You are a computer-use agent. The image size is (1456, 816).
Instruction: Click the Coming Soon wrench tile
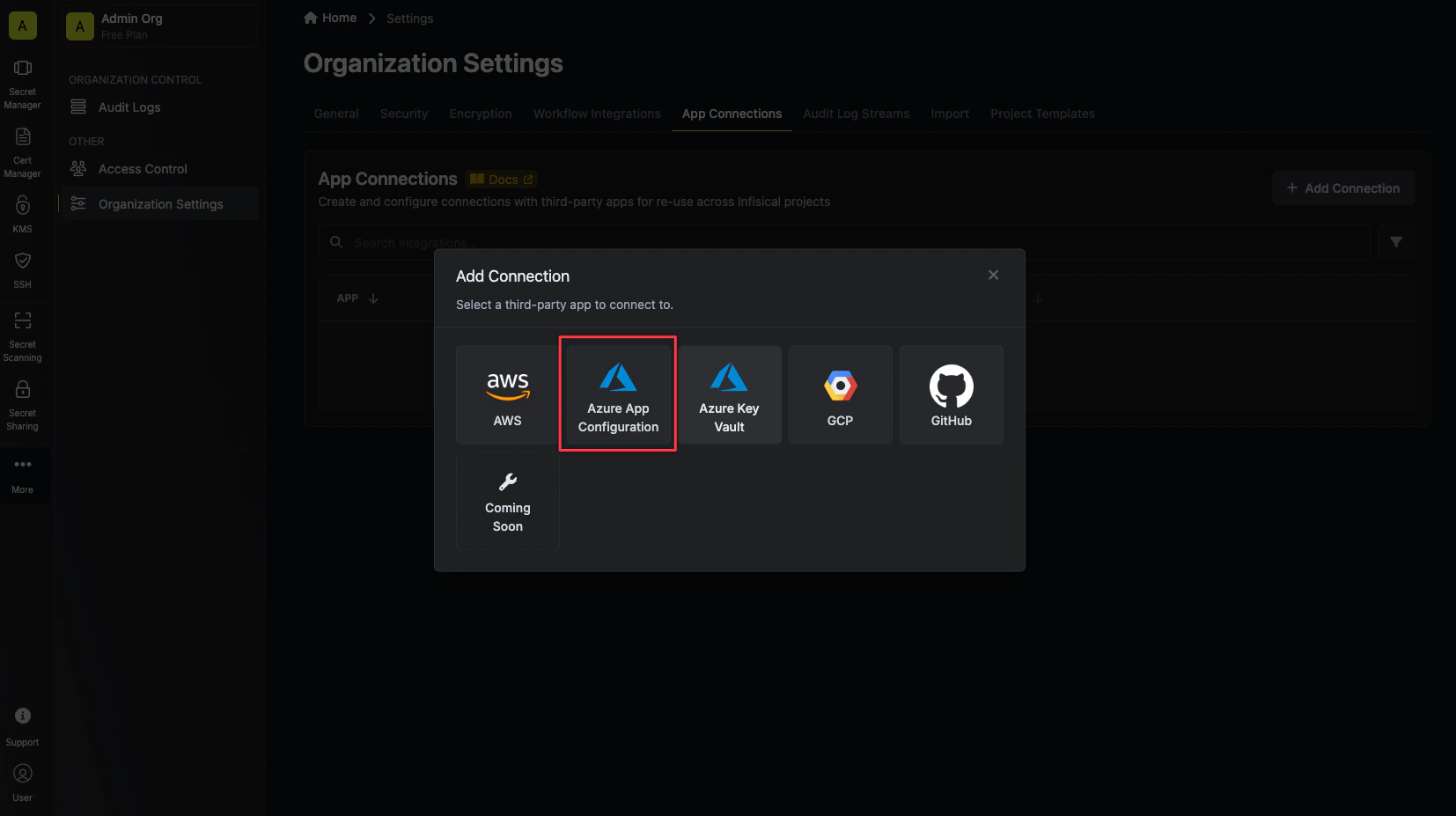tap(507, 501)
